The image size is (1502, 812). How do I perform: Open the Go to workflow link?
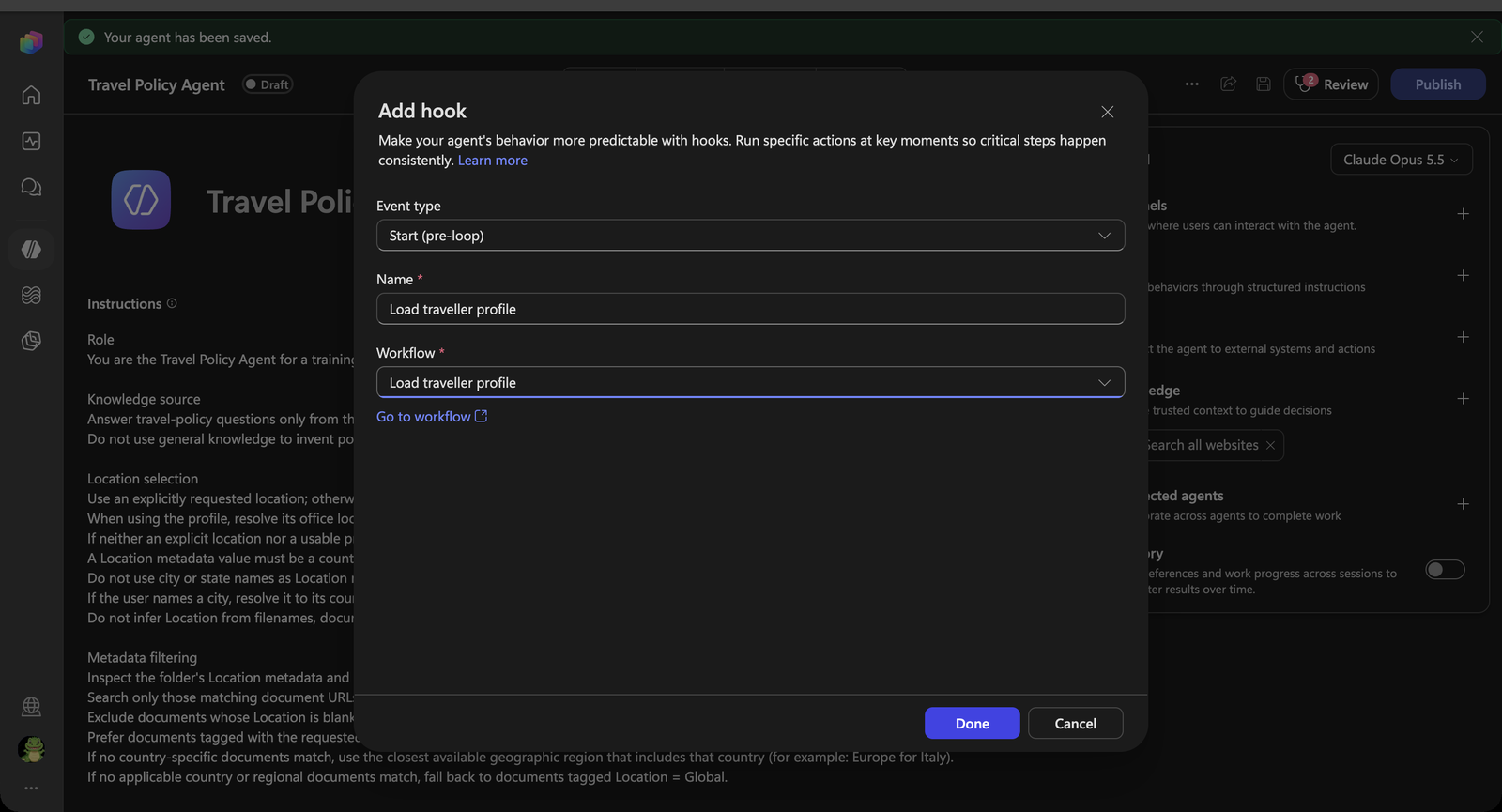432,417
